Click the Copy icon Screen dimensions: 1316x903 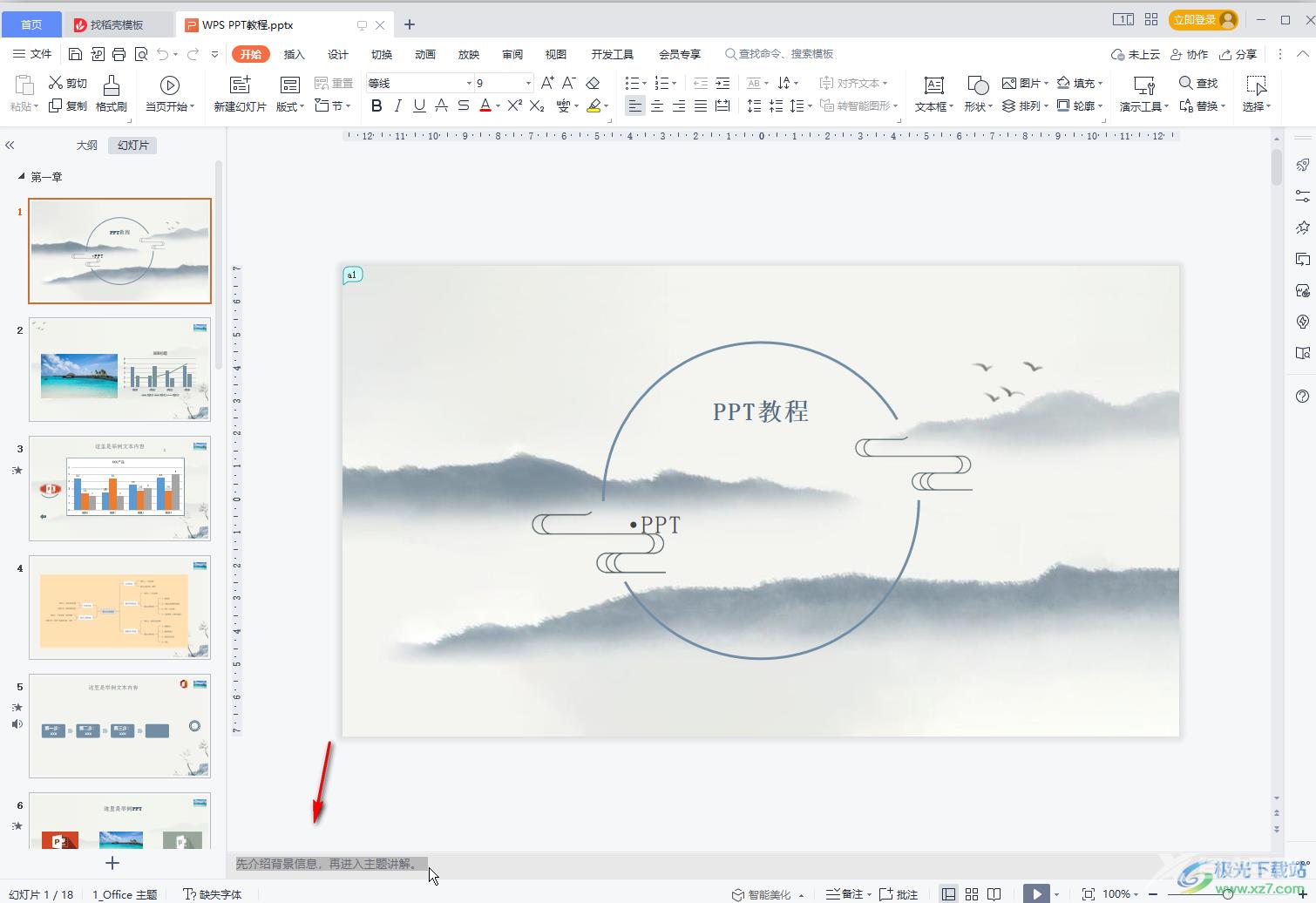tap(56, 105)
